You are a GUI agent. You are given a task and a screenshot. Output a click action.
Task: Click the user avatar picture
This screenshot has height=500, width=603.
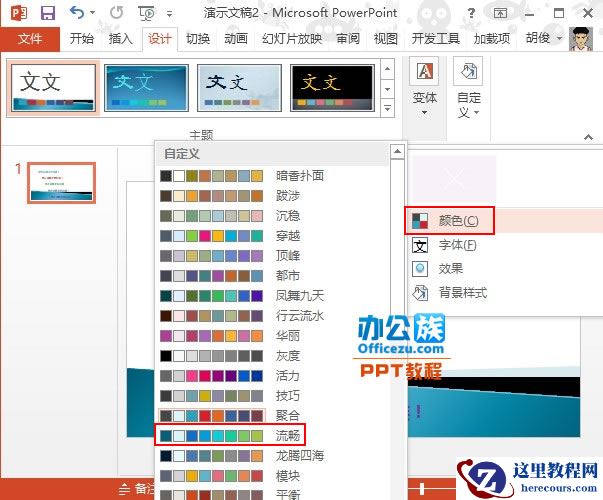point(581,38)
